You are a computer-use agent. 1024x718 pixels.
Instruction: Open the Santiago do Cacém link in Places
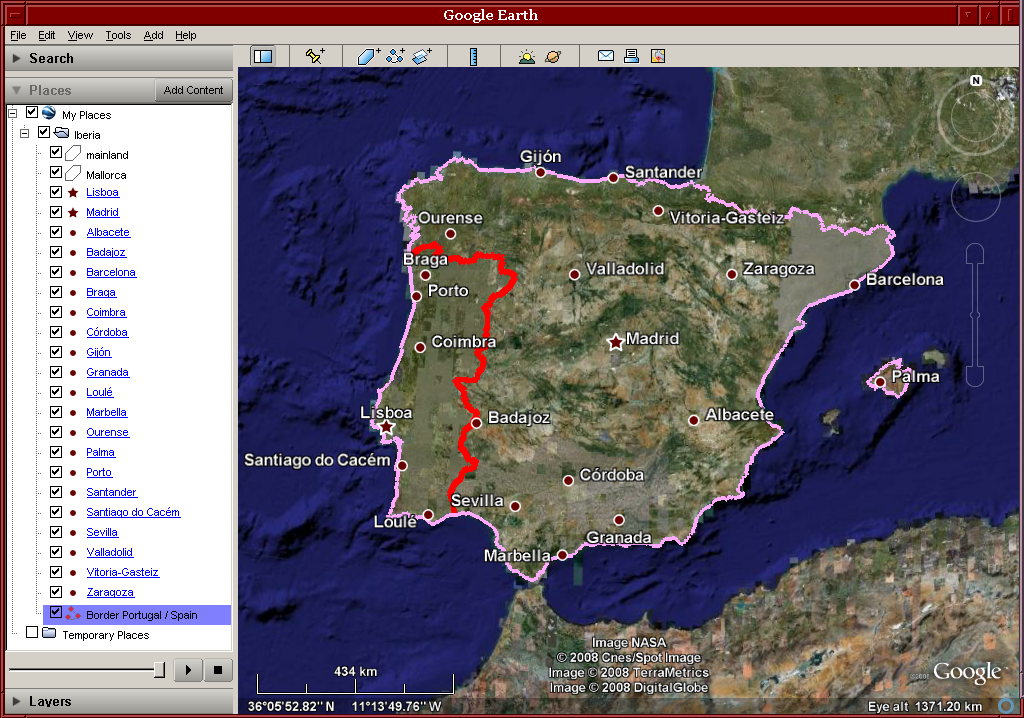pos(133,512)
